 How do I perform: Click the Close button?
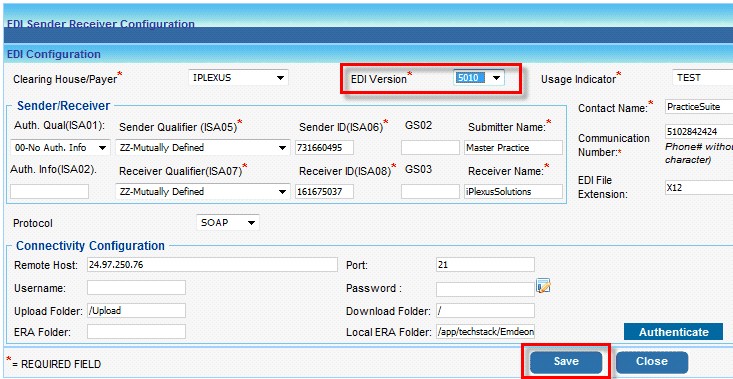tap(652, 362)
